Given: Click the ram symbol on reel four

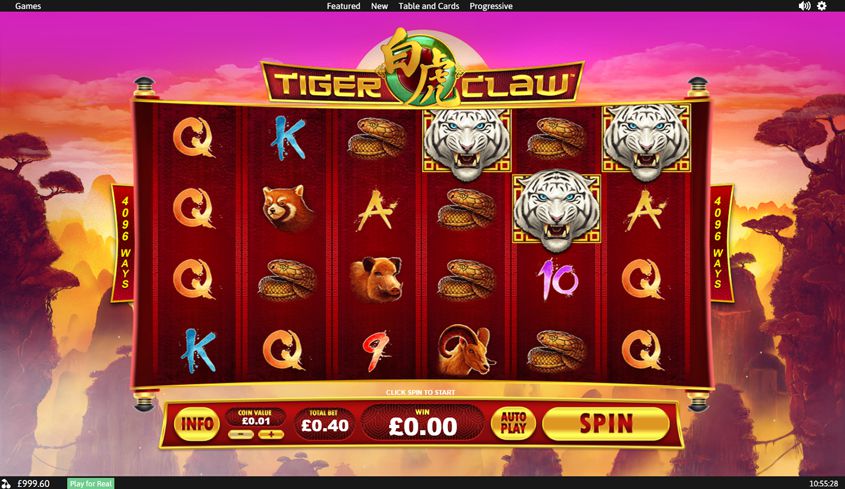Looking at the screenshot, I should [465, 350].
